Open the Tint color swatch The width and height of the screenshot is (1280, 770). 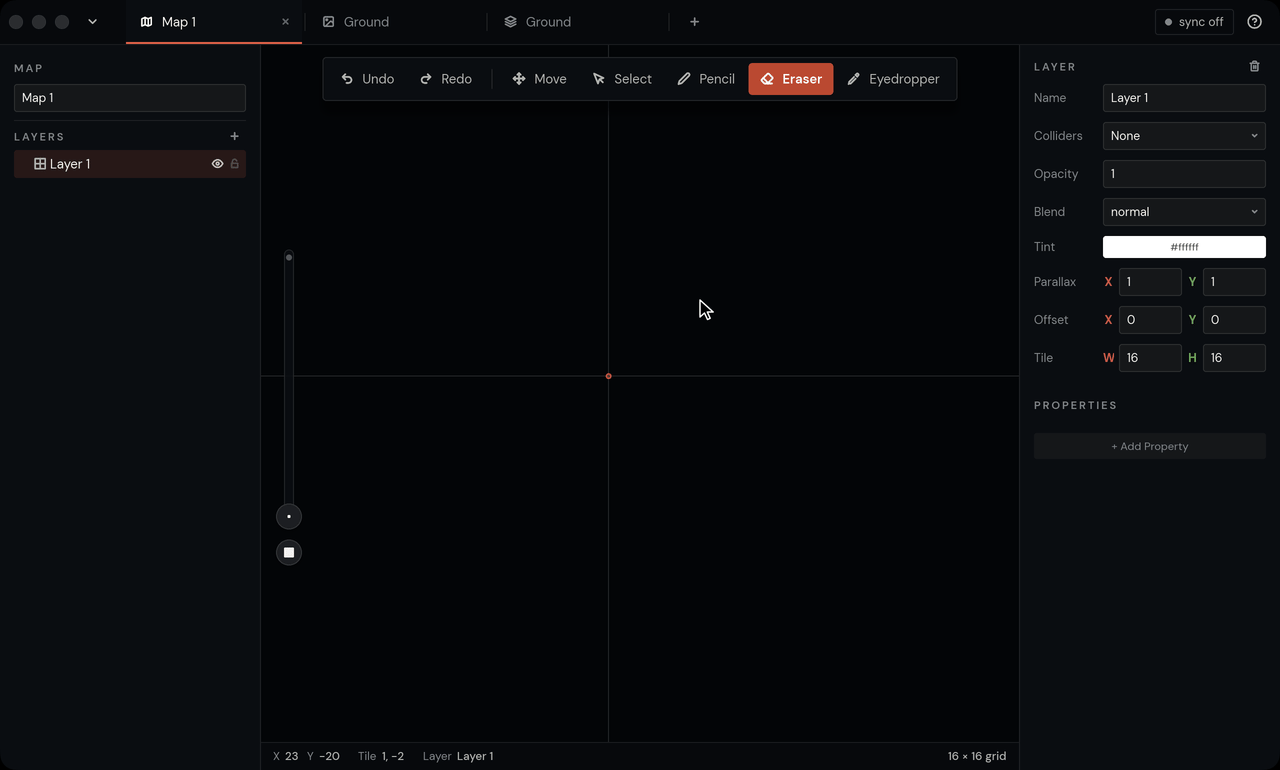(1184, 247)
